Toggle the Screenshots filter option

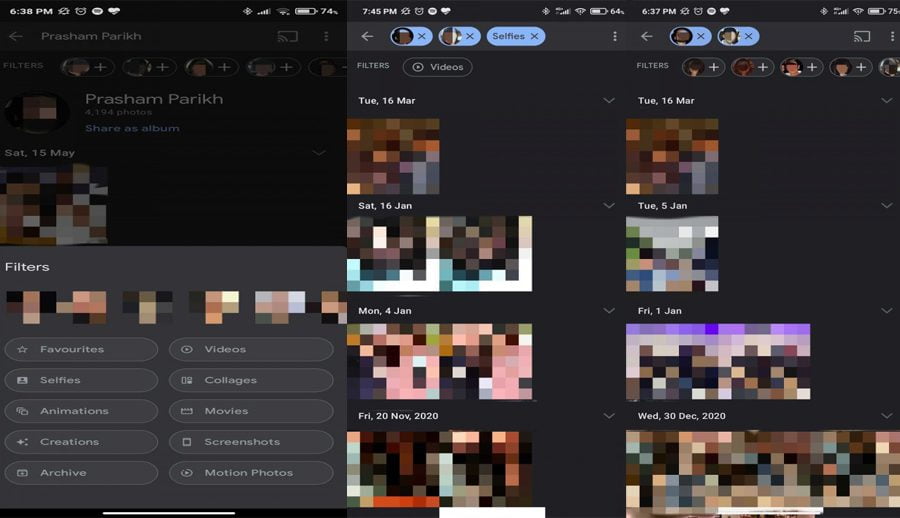[x=251, y=442]
